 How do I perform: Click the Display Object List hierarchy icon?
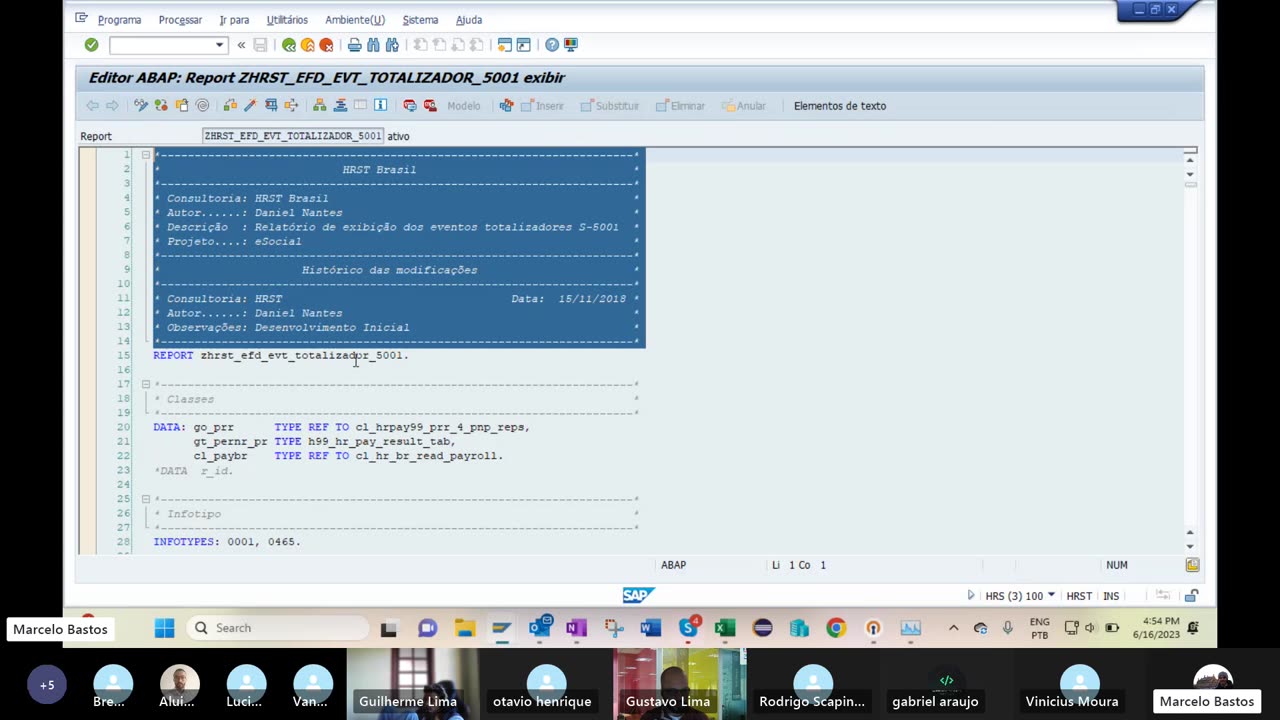pyautogui.click(x=320, y=105)
